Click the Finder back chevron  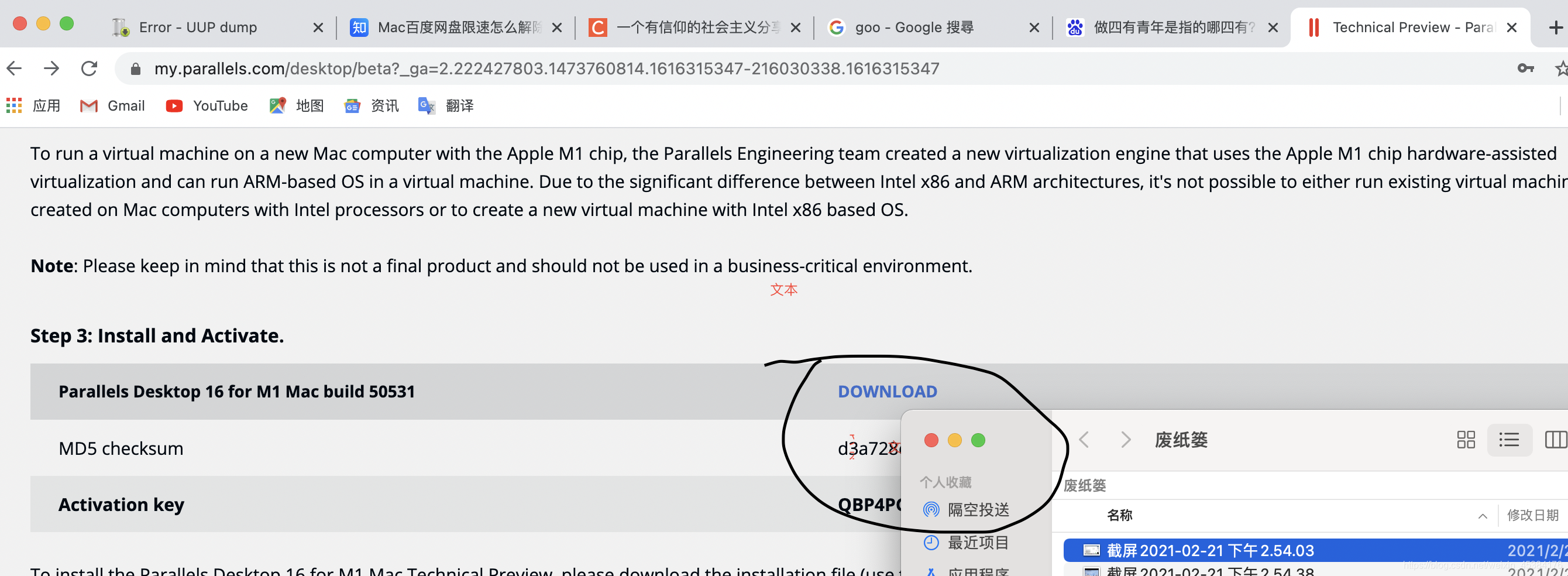[x=1084, y=440]
